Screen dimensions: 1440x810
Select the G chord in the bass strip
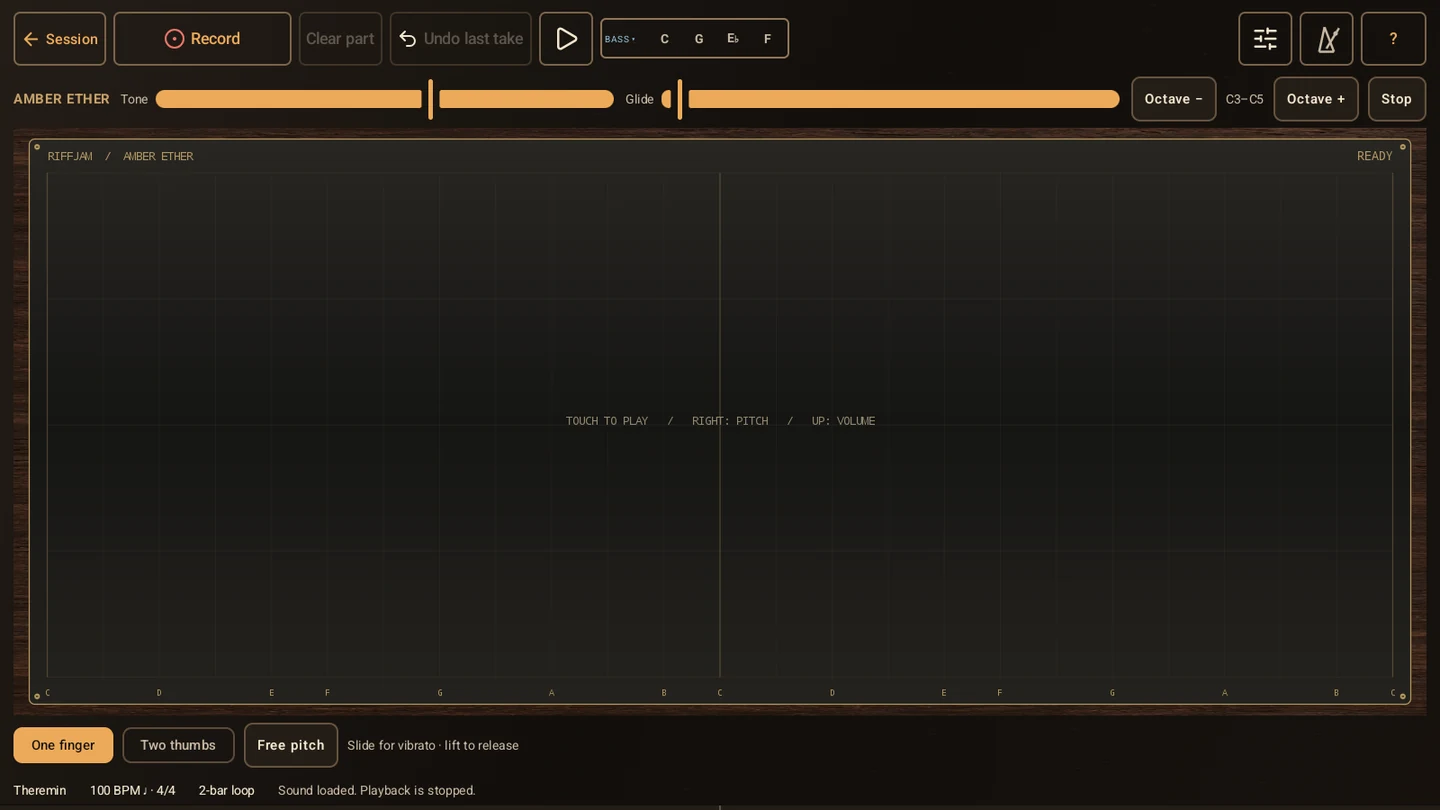(699, 39)
